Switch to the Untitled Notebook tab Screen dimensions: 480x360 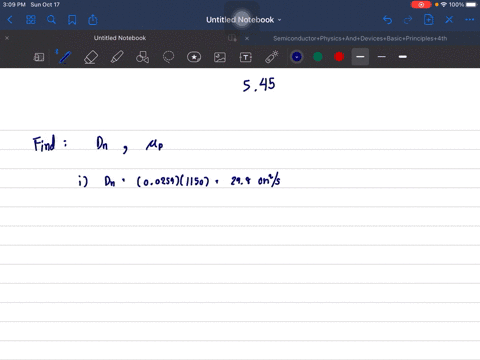click(120, 38)
